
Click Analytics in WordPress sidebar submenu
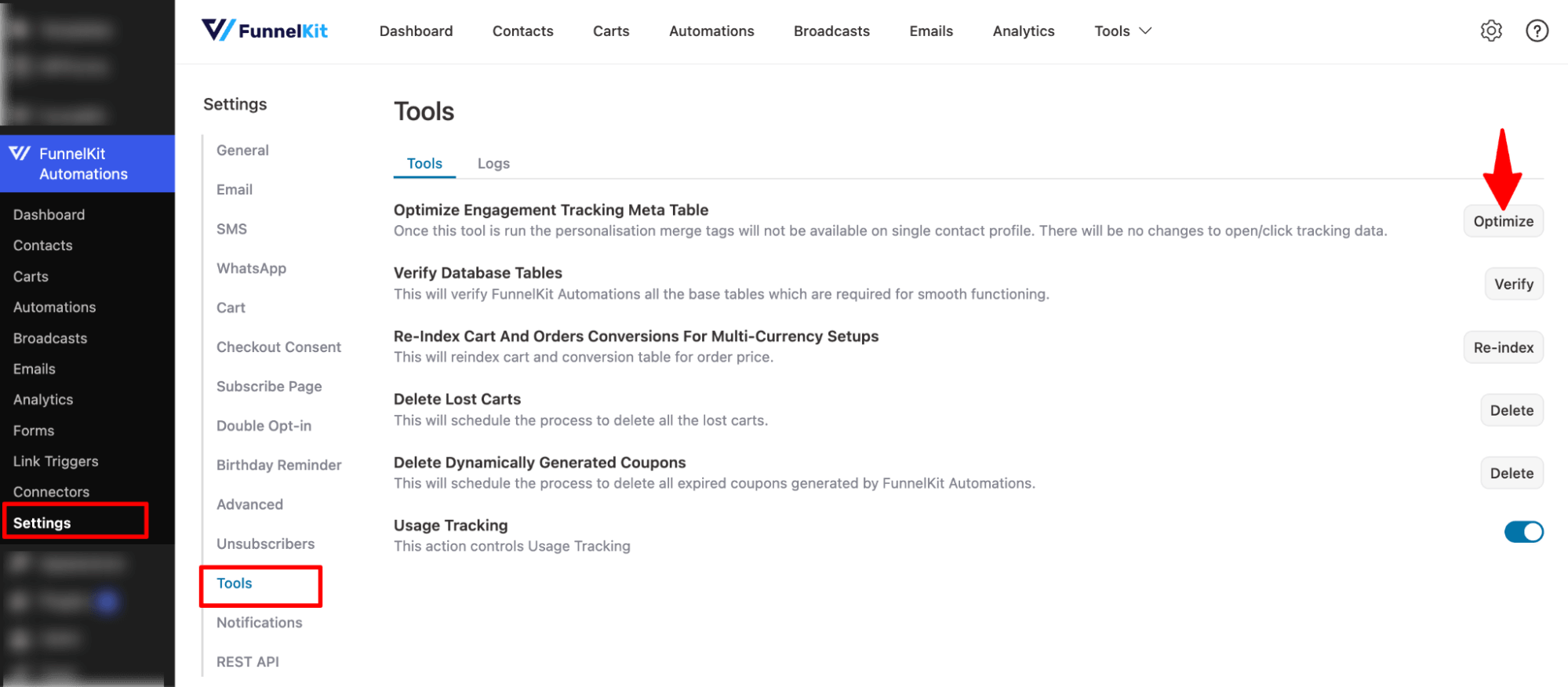click(x=42, y=399)
